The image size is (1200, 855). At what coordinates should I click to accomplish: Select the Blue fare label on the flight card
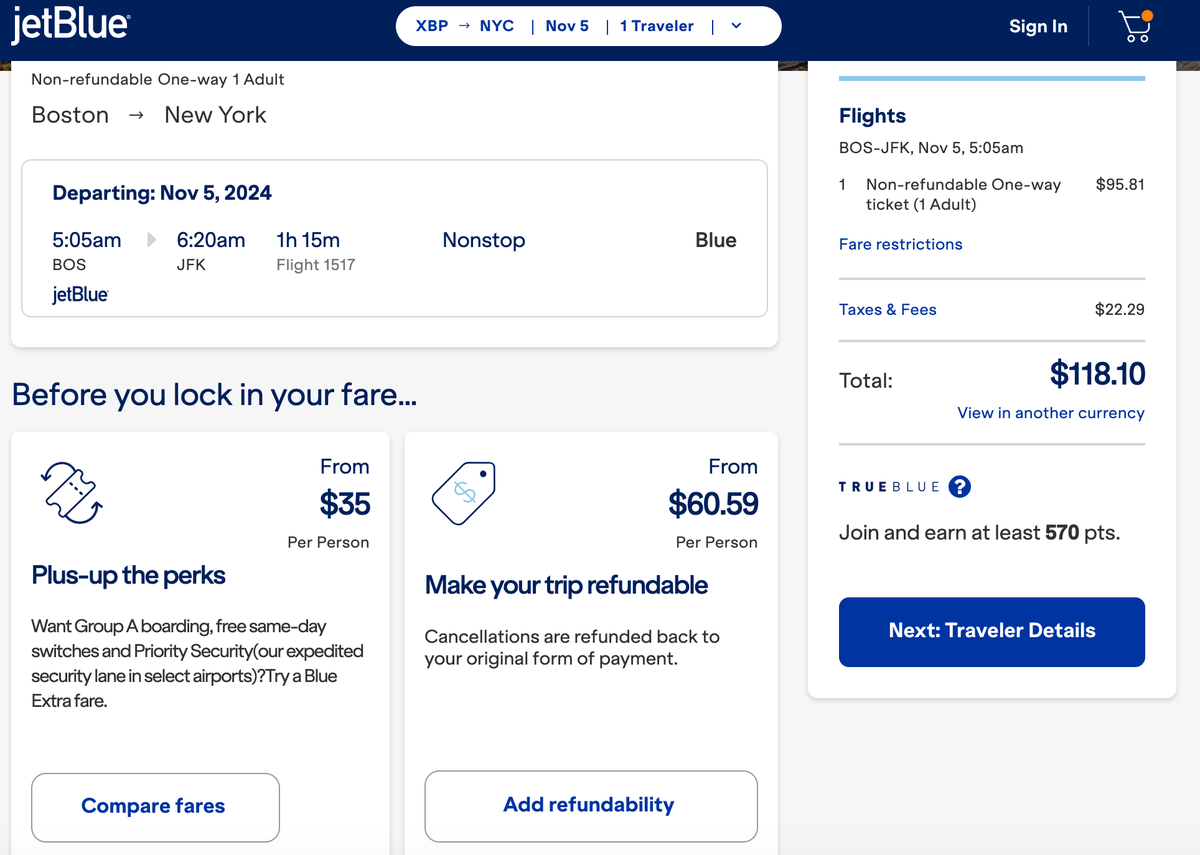(716, 240)
